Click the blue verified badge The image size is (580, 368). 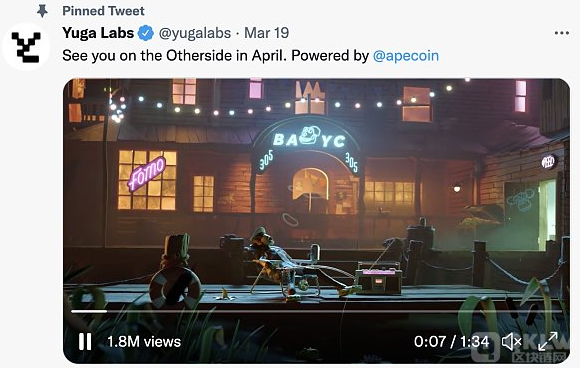(x=146, y=33)
